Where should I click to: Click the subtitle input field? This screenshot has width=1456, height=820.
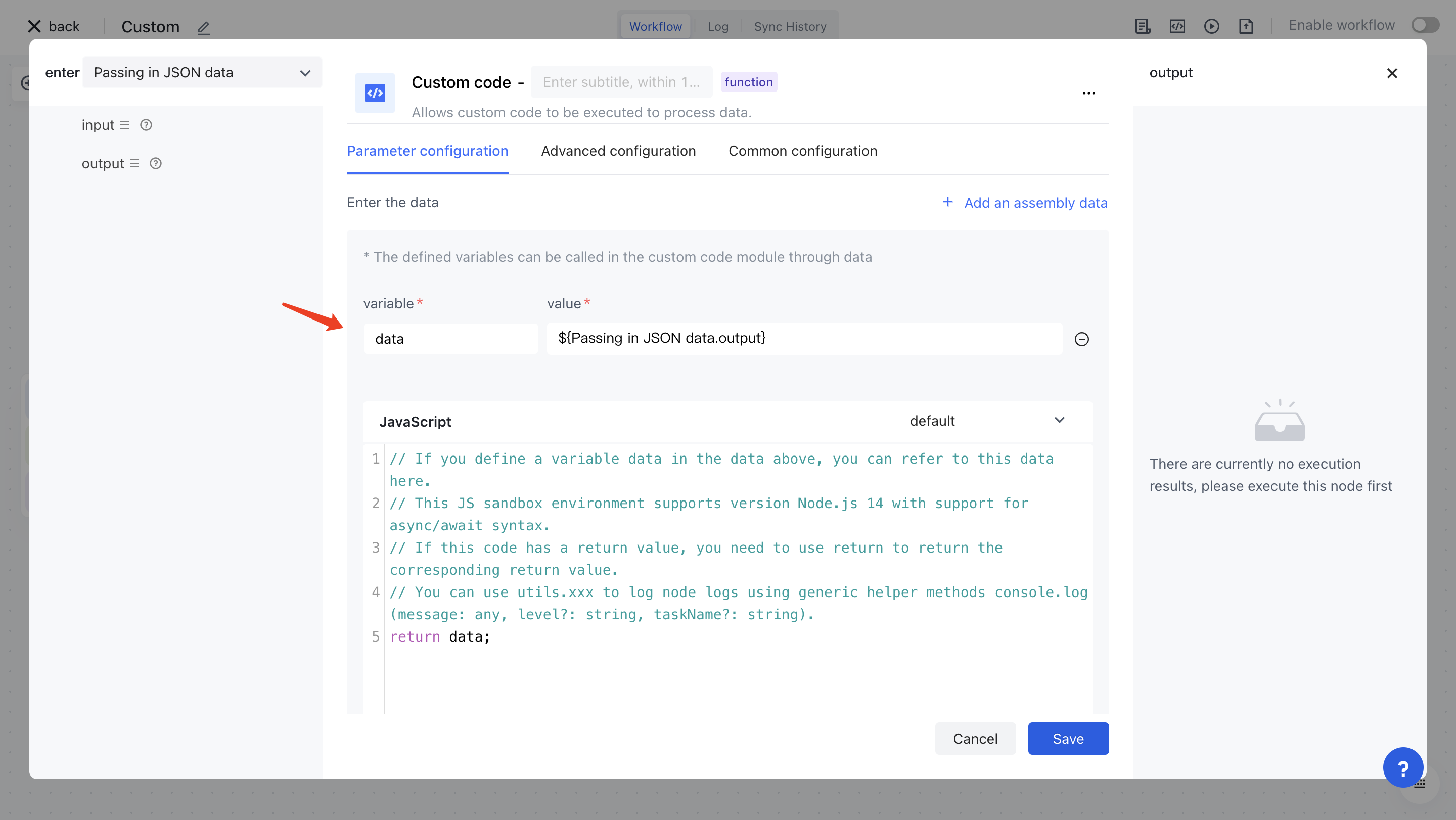[x=621, y=82]
